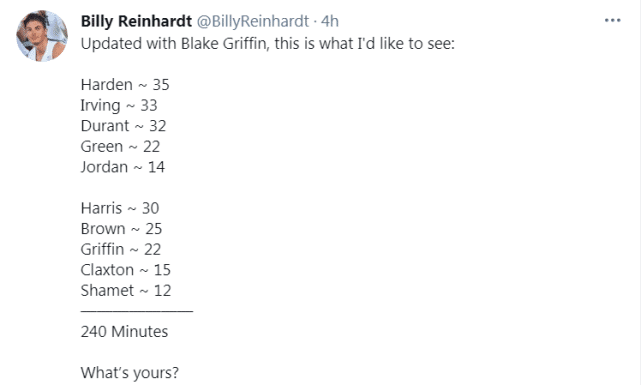Click the phrase 'this is what I'd like to see'
The height and width of the screenshot is (385, 641).
(x=363, y=43)
